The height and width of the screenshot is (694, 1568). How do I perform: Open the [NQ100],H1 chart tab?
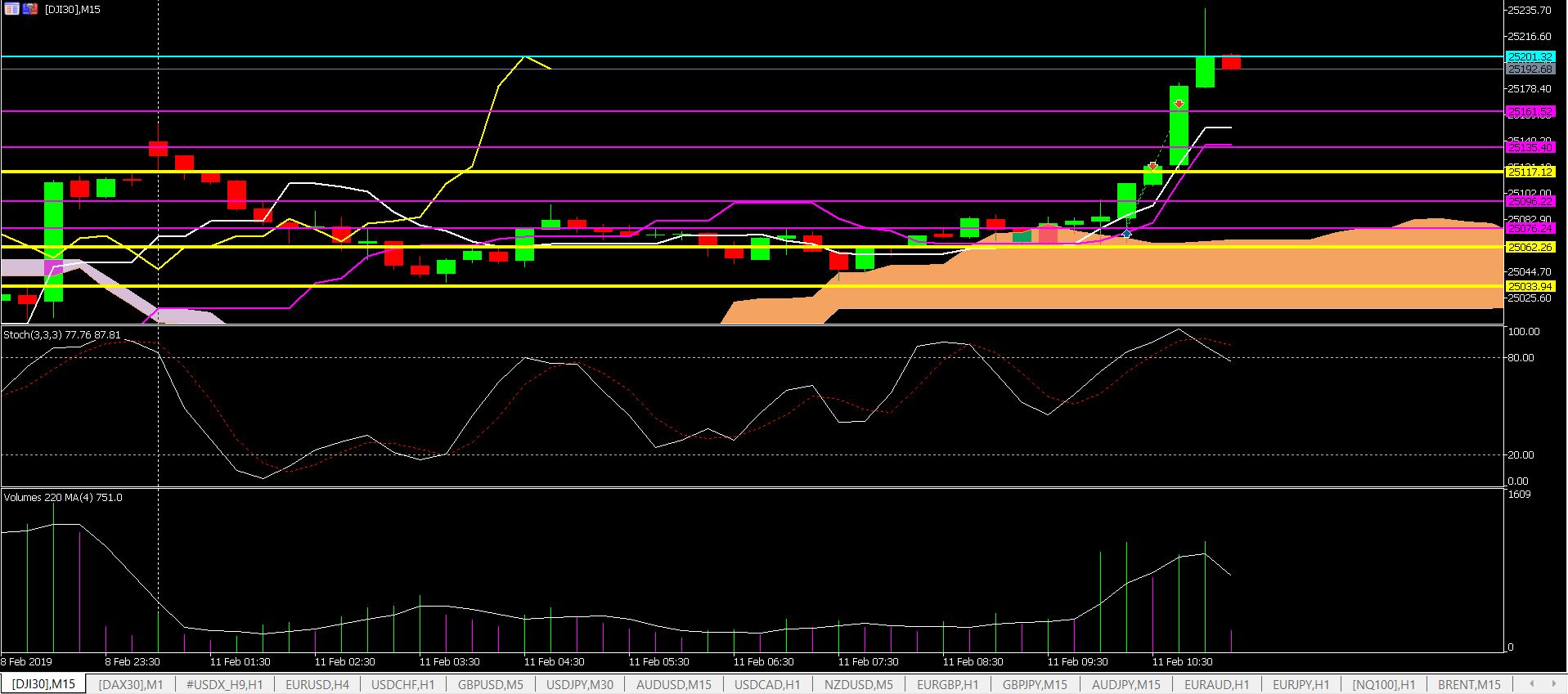pyautogui.click(x=1384, y=684)
